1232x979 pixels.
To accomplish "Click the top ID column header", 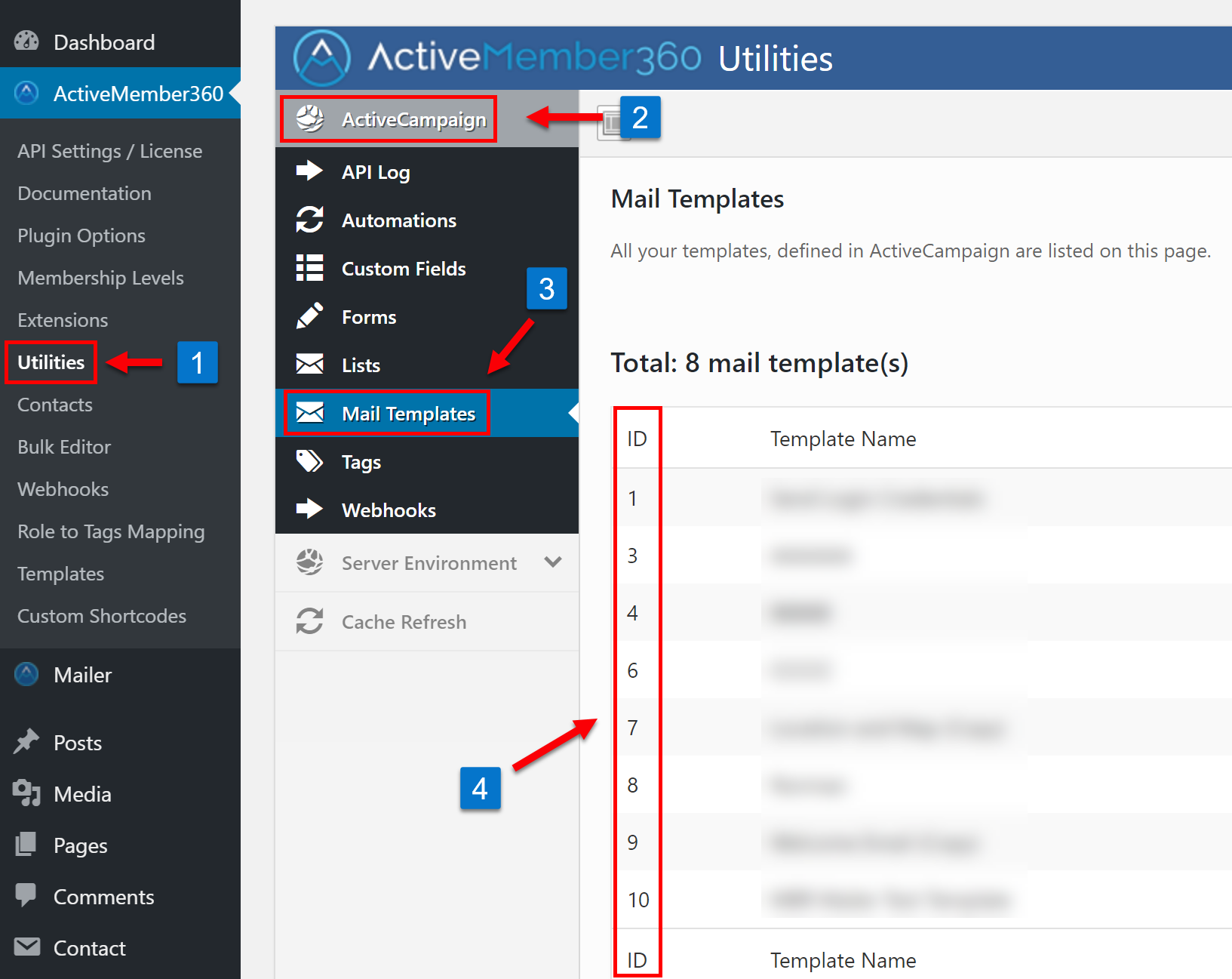I will [637, 439].
